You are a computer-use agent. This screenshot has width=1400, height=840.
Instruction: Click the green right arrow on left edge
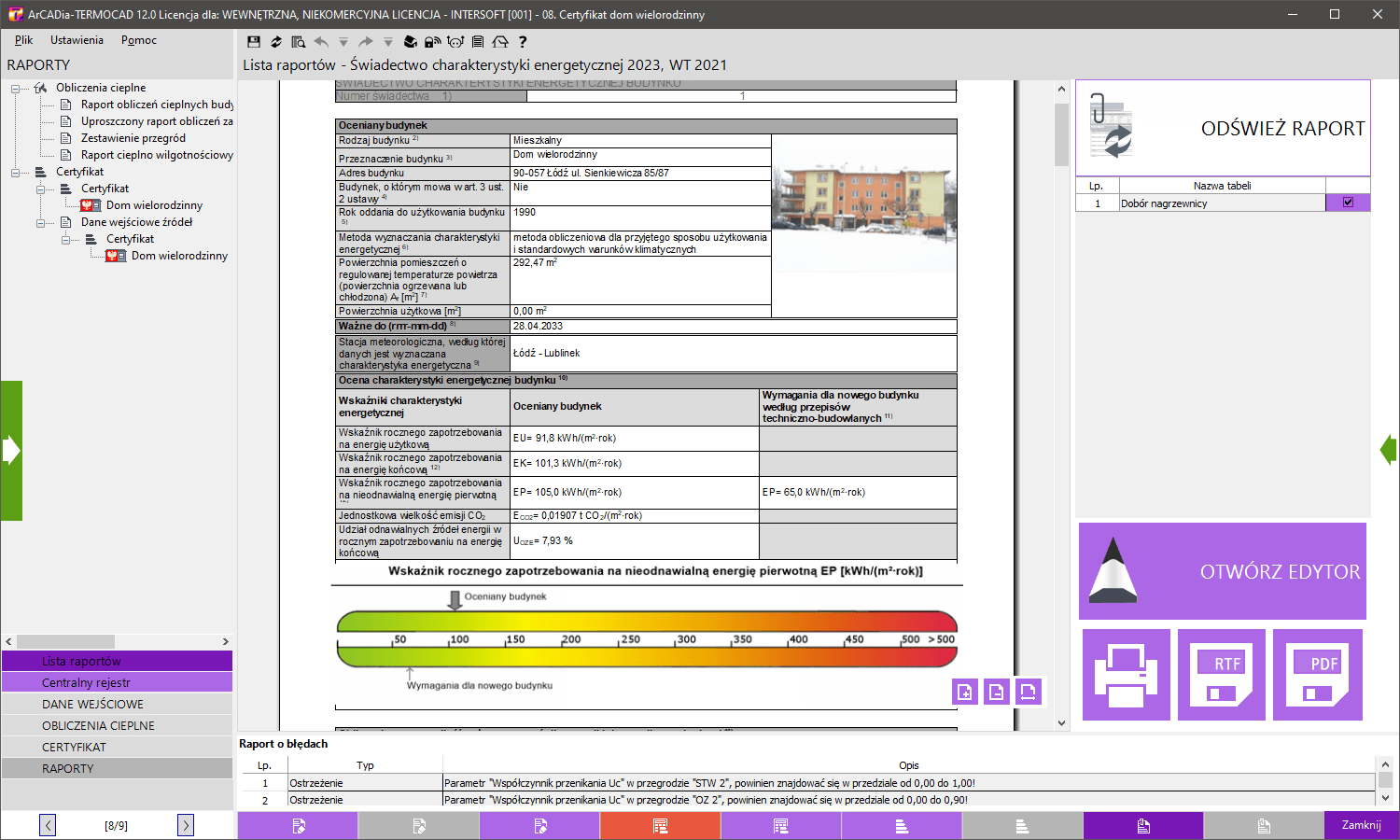click(x=11, y=451)
